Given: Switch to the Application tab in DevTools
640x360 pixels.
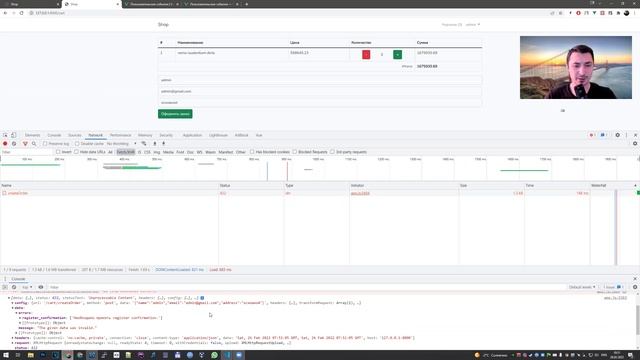Looking at the screenshot, I should (192, 135).
